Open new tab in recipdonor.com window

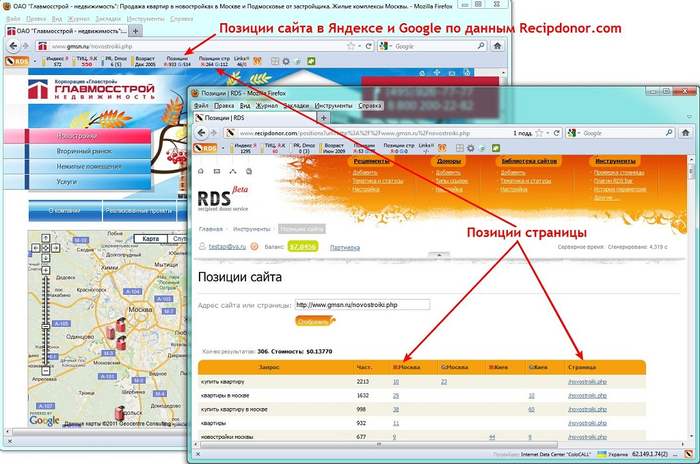[x=323, y=117]
